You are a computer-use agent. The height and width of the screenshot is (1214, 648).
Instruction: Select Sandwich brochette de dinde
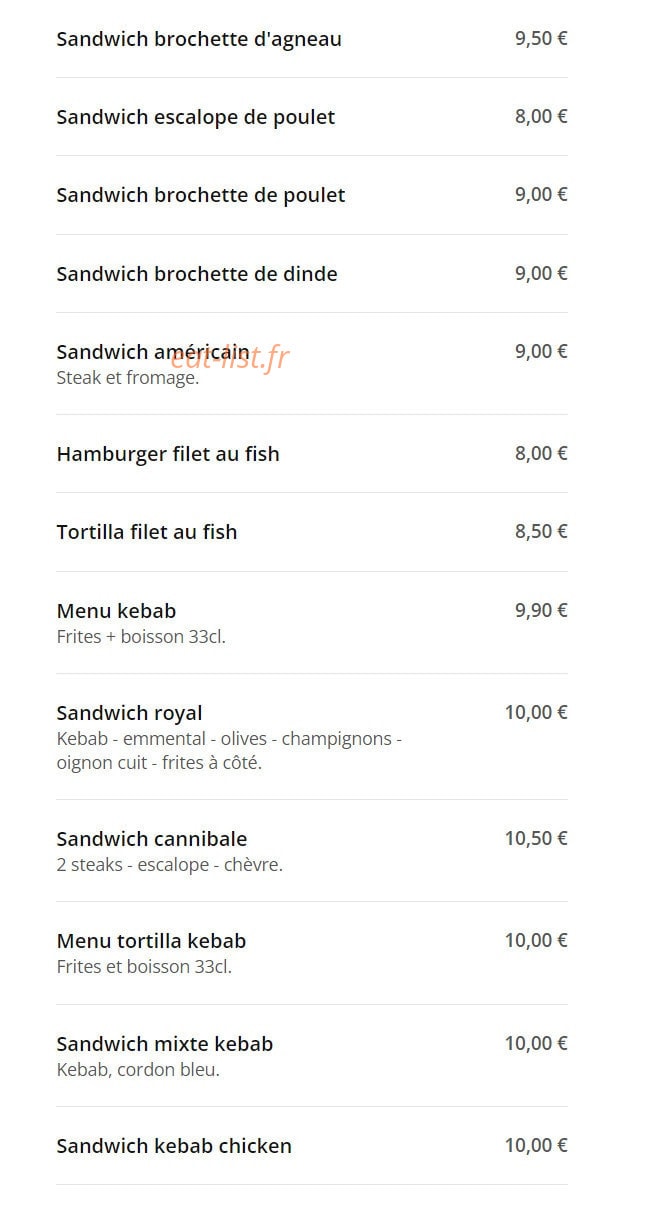click(311, 274)
